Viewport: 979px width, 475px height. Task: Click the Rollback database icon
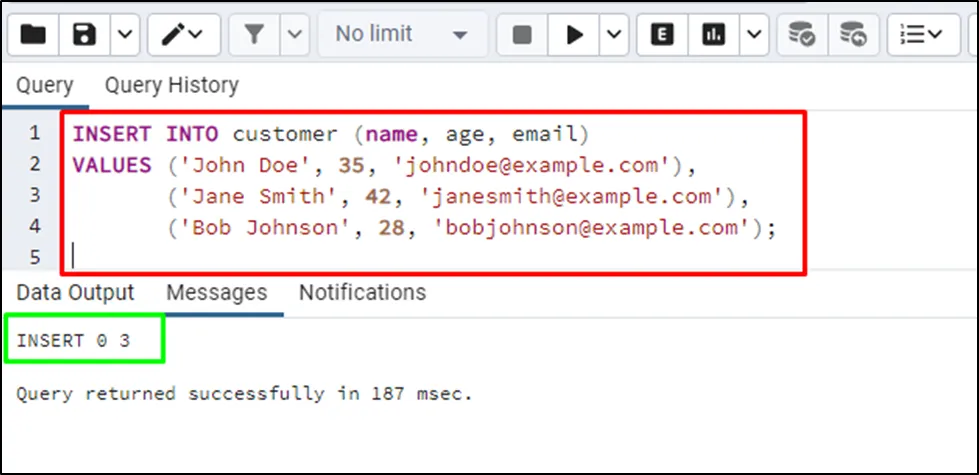click(x=853, y=34)
